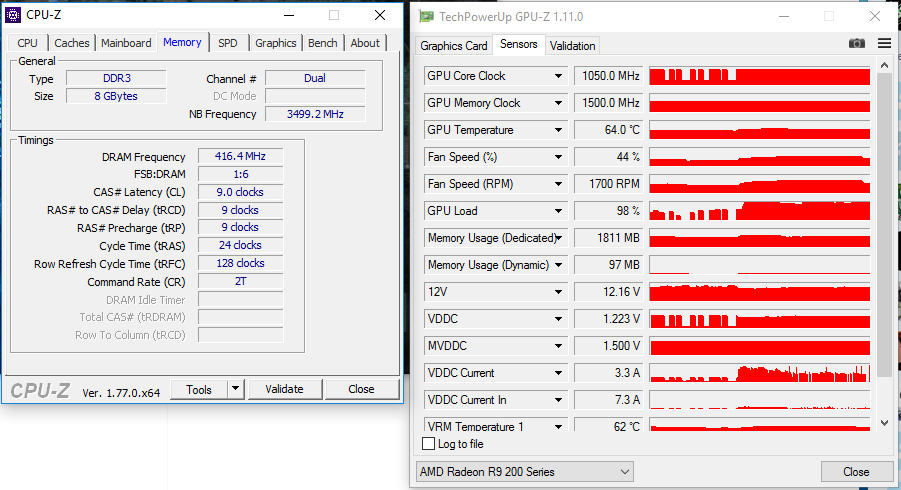This screenshot has height=490, width=901.
Task: Switch to Caches tab in CPU-Z
Action: pos(72,43)
